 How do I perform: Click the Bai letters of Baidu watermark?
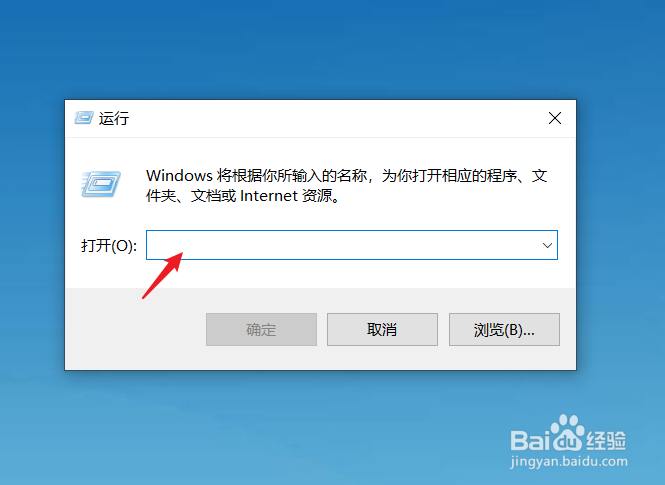(530, 440)
